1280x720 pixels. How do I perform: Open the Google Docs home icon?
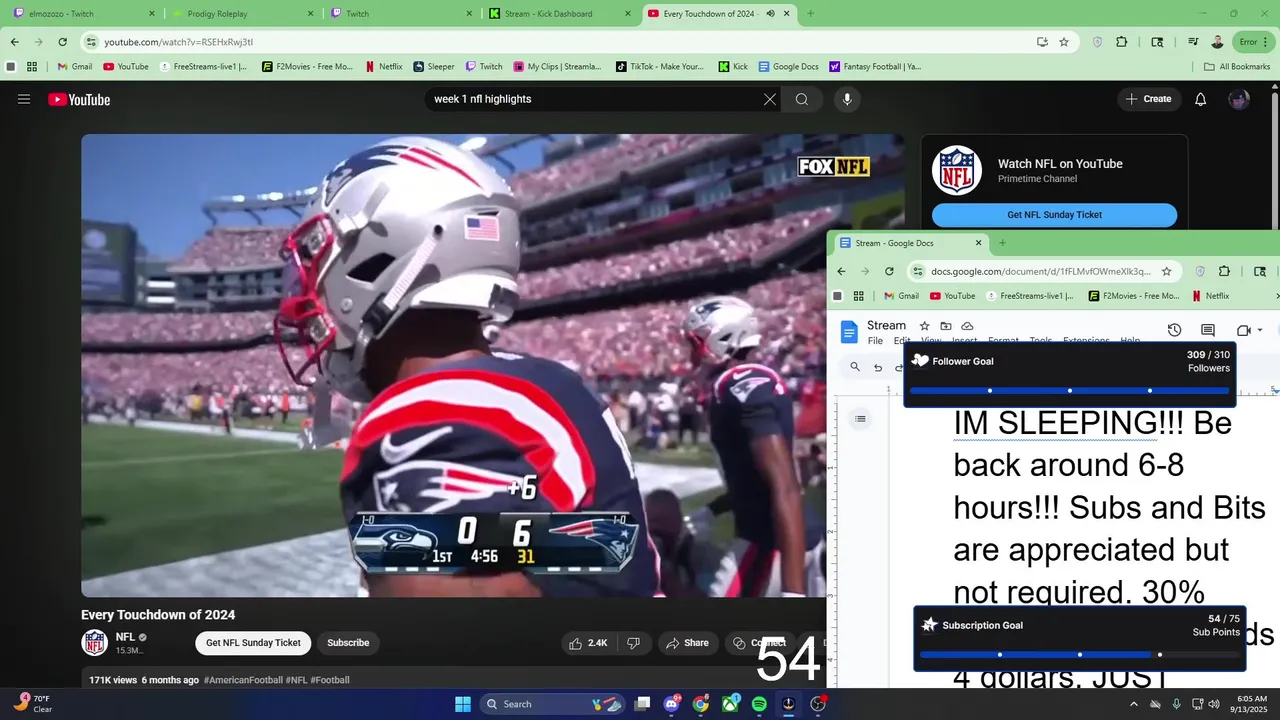click(x=849, y=332)
